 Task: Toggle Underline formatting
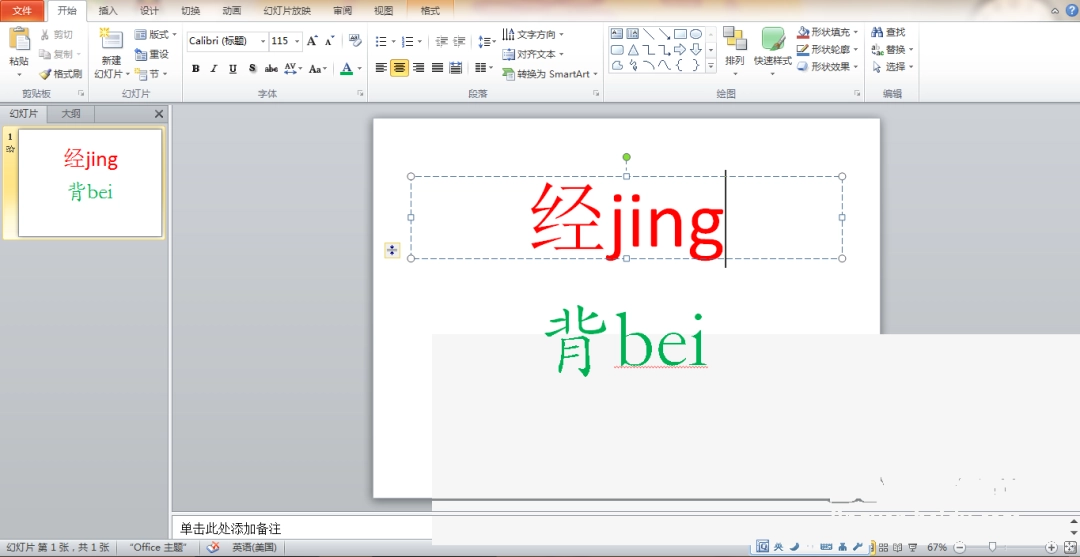233,68
